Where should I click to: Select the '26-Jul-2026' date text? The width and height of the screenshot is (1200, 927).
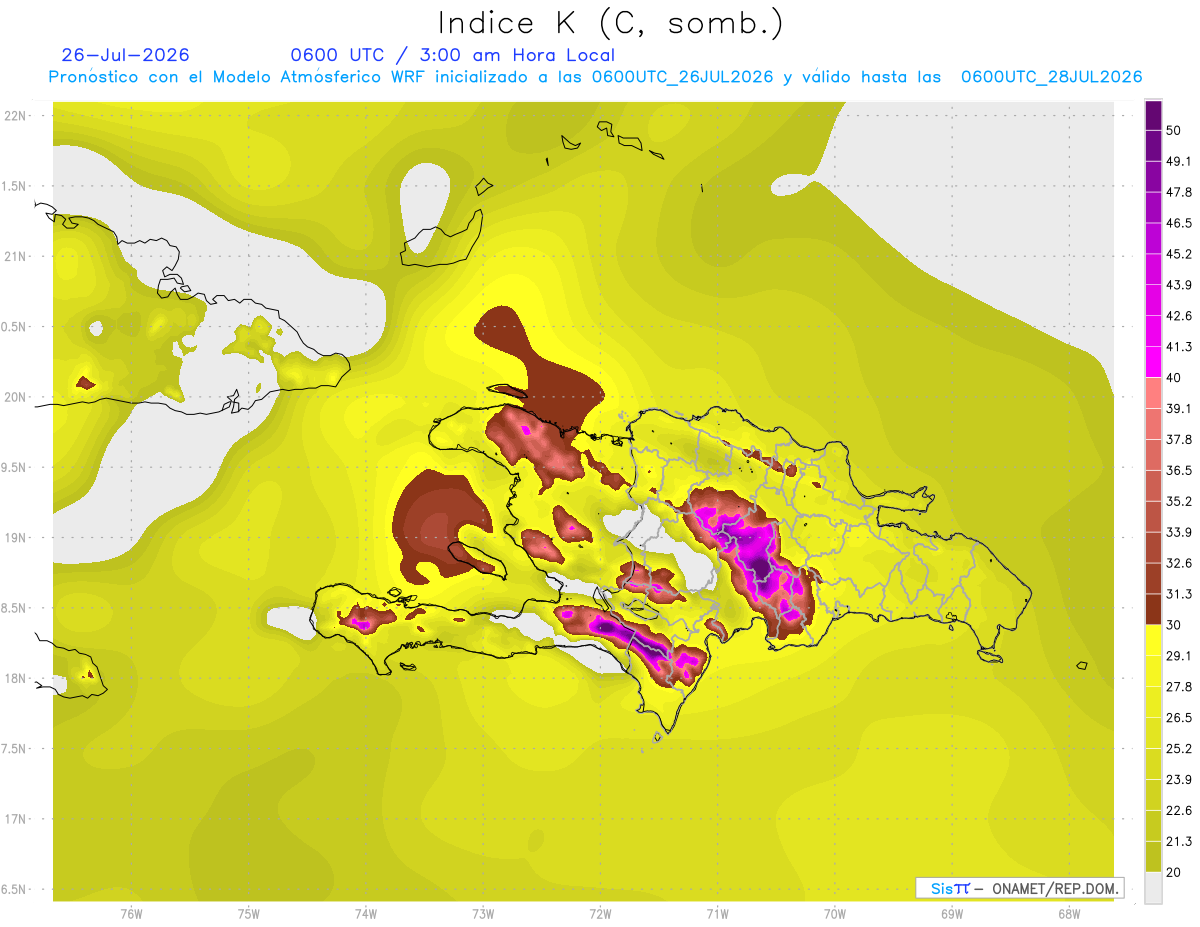point(125,55)
